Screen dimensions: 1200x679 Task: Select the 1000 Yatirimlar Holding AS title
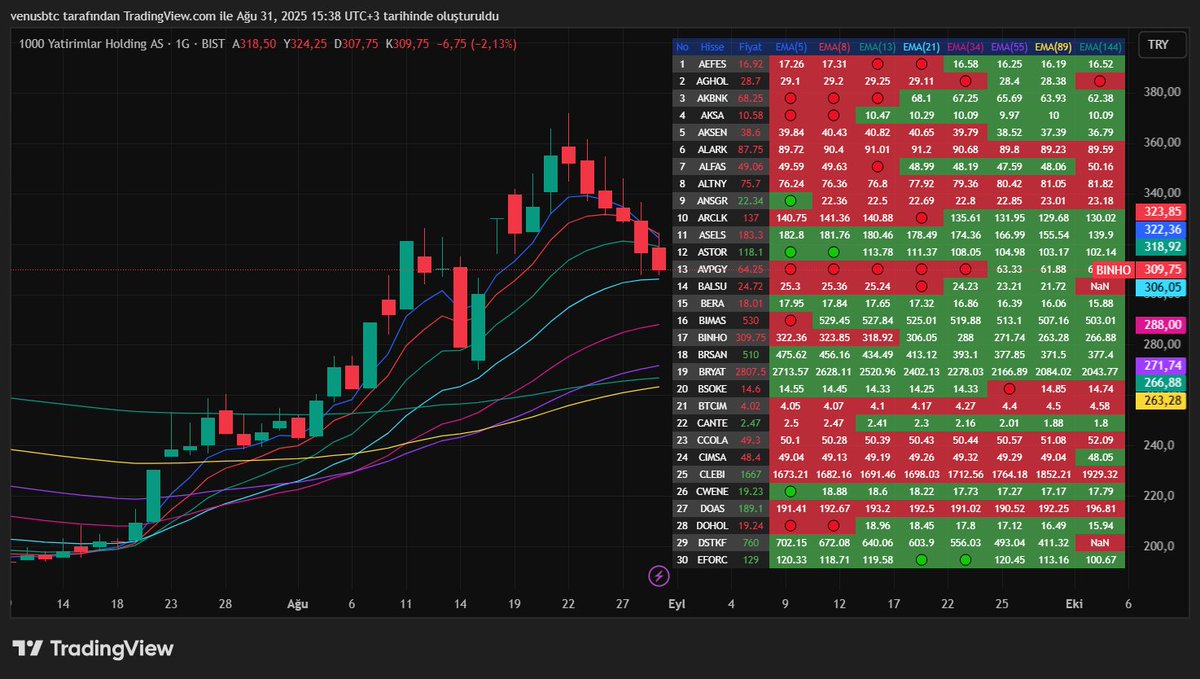tap(91, 44)
